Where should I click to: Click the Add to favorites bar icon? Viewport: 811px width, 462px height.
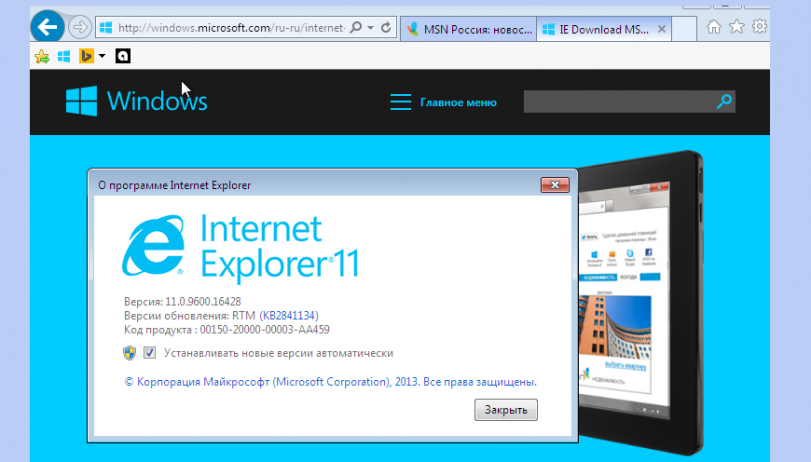tap(41, 56)
